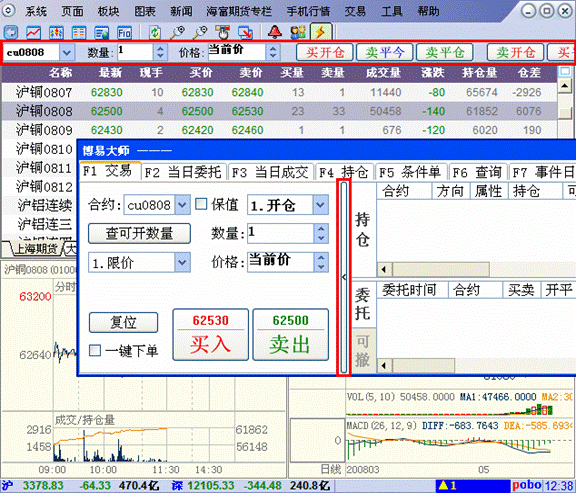Click the panel collapse arrow divider
576x493 pixels.
coord(344,277)
